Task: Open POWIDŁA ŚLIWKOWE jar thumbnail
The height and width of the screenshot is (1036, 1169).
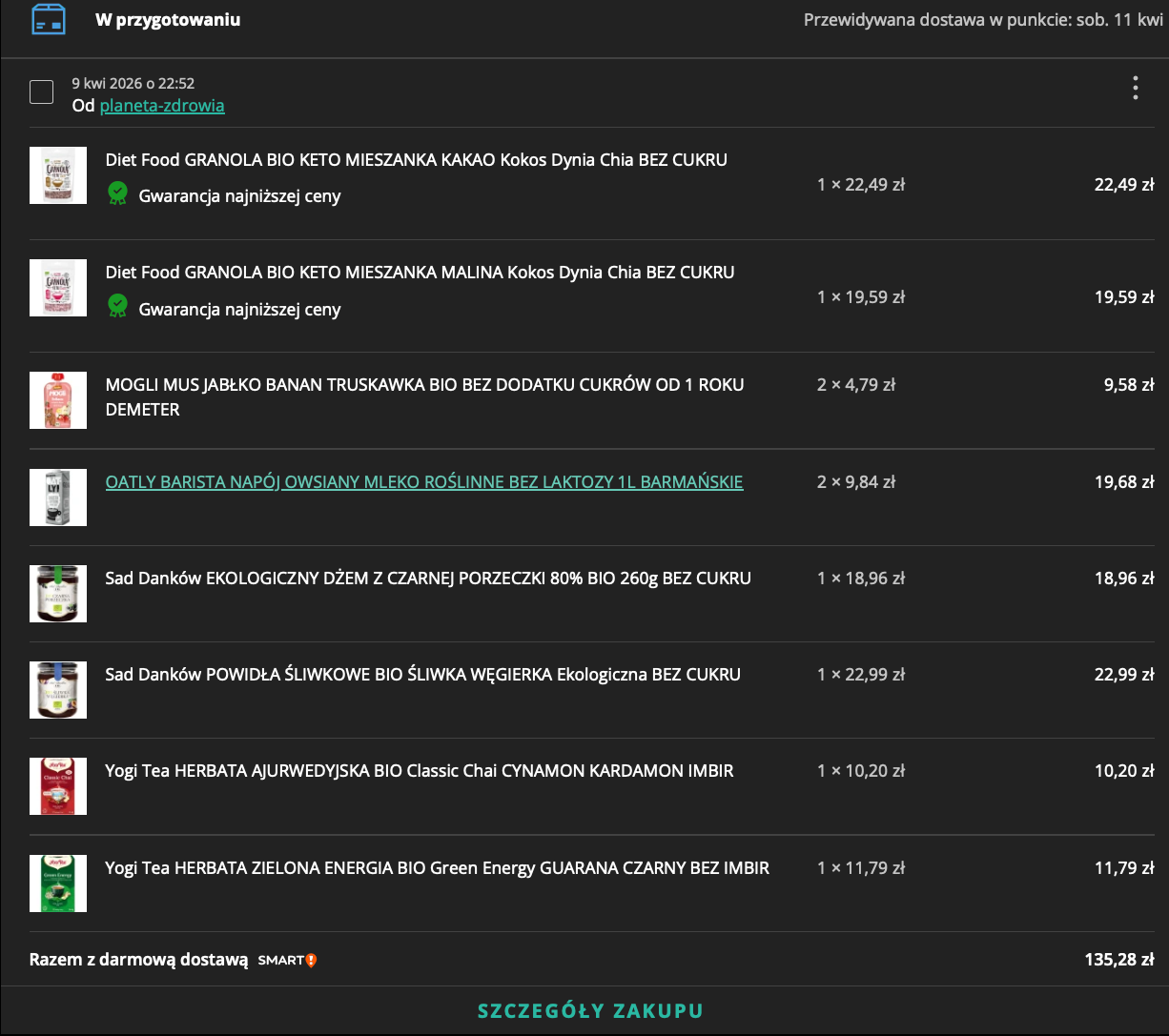Action: point(58,690)
